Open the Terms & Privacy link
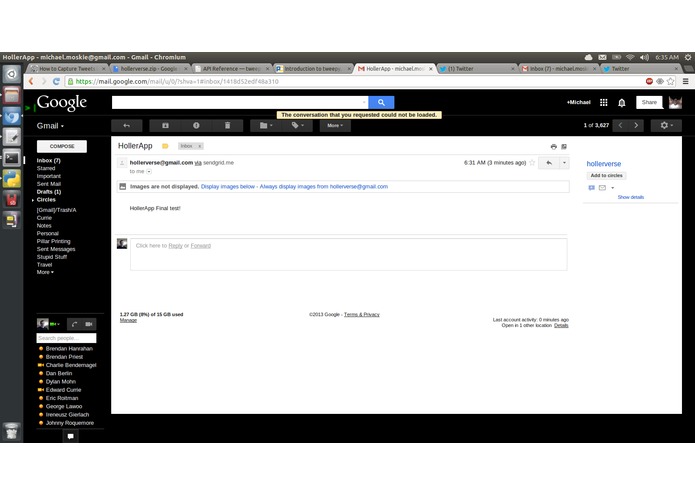695x494 pixels. point(362,315)
